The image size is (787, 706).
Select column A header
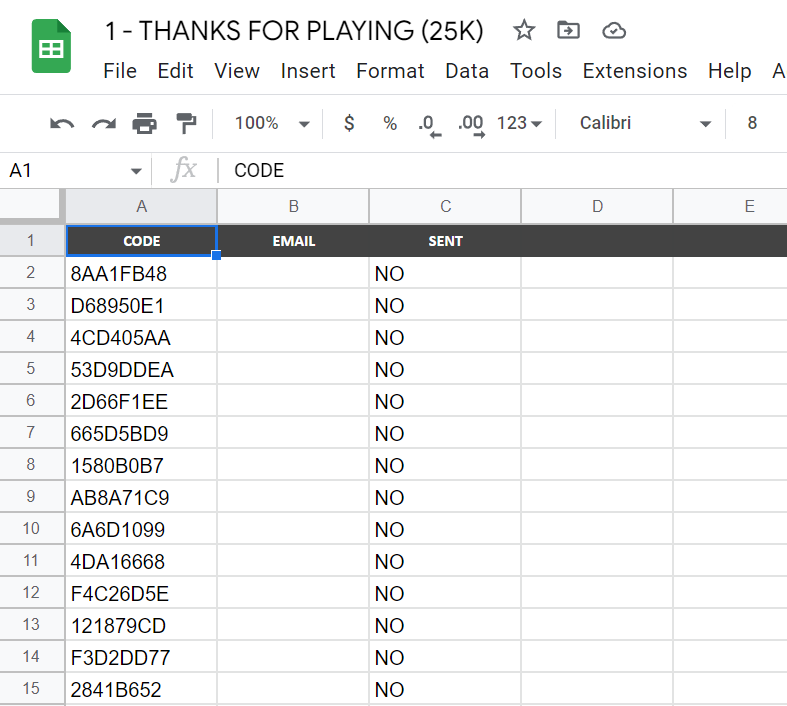click(x=142, y=206)
